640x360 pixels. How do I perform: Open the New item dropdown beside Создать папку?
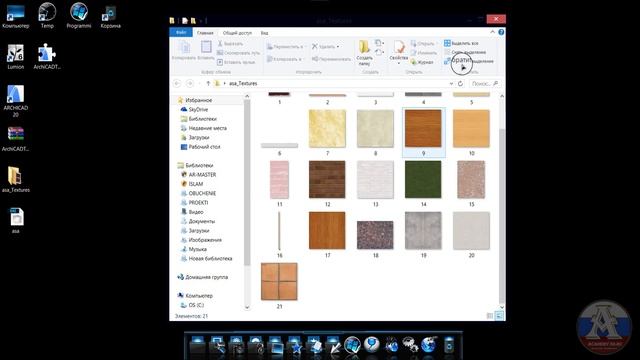tap(379, 43)
